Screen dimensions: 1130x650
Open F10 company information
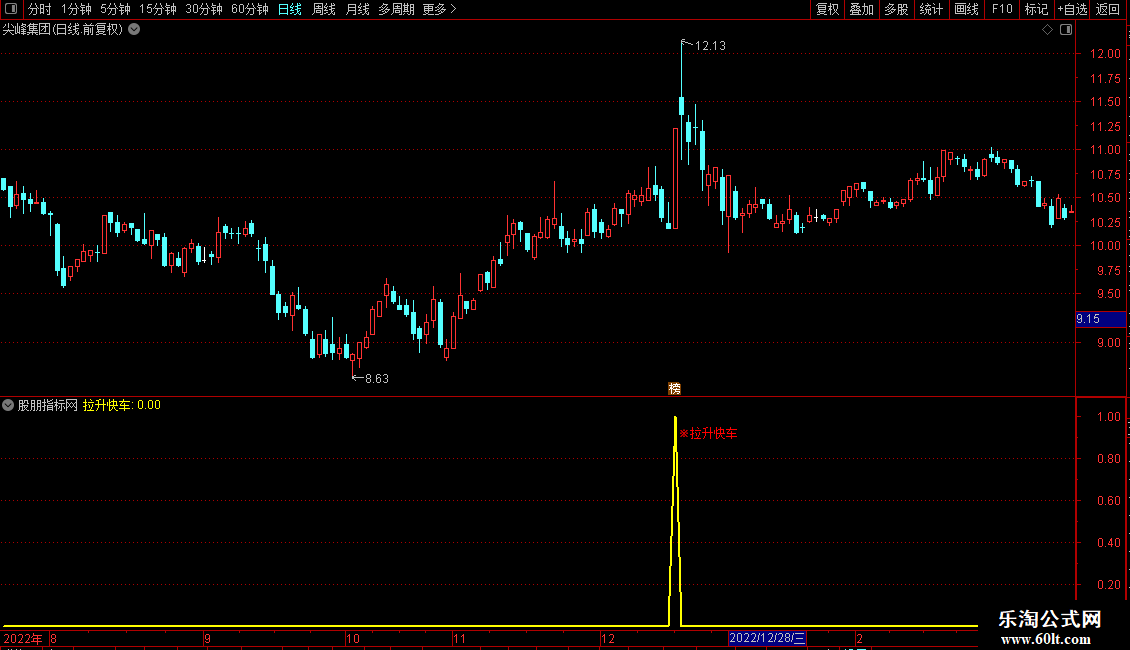pyautogui.click(x=1002, y=9)
